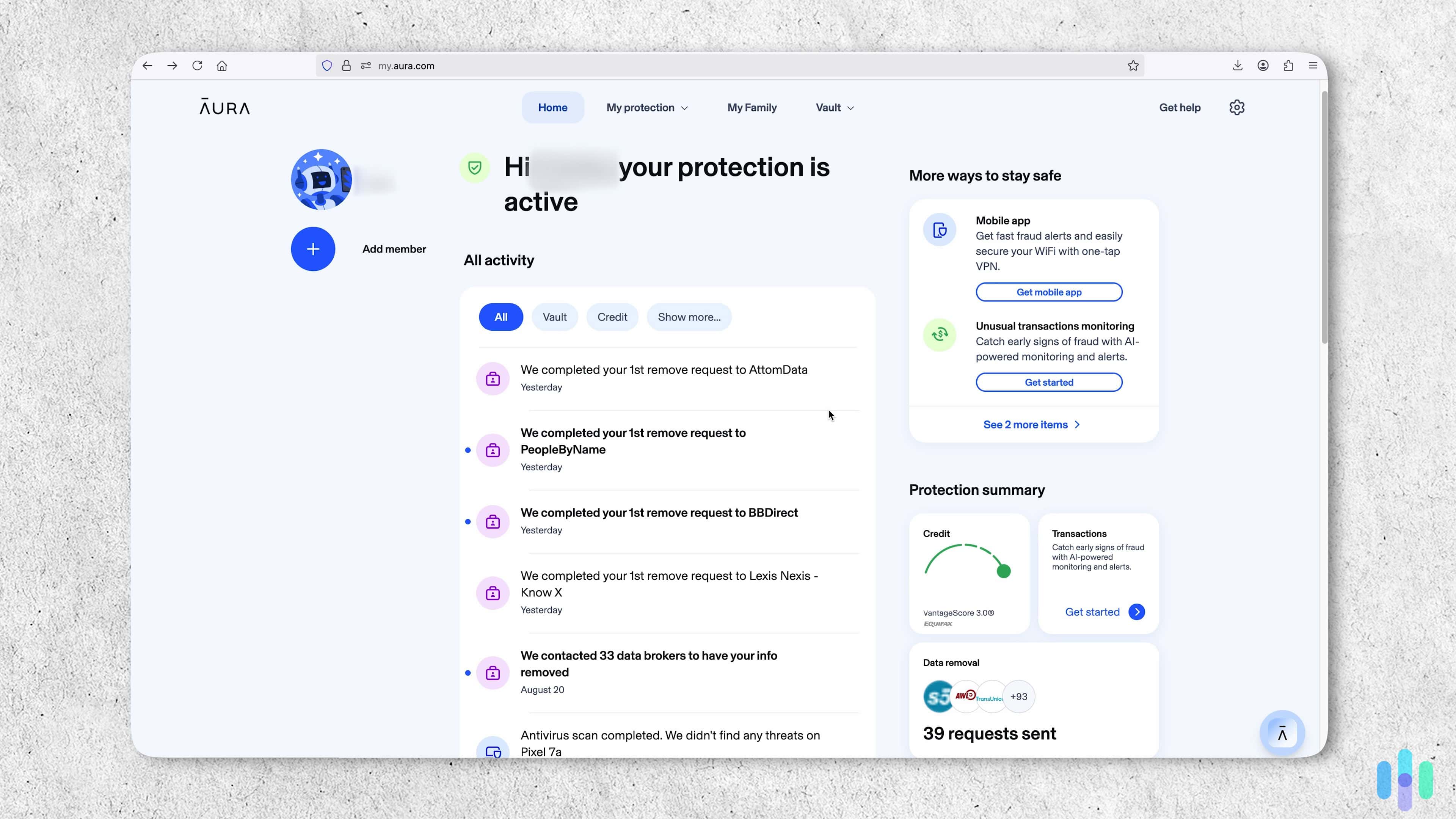
Task: Expand the Vault menu dropdown
Action: 834,107
